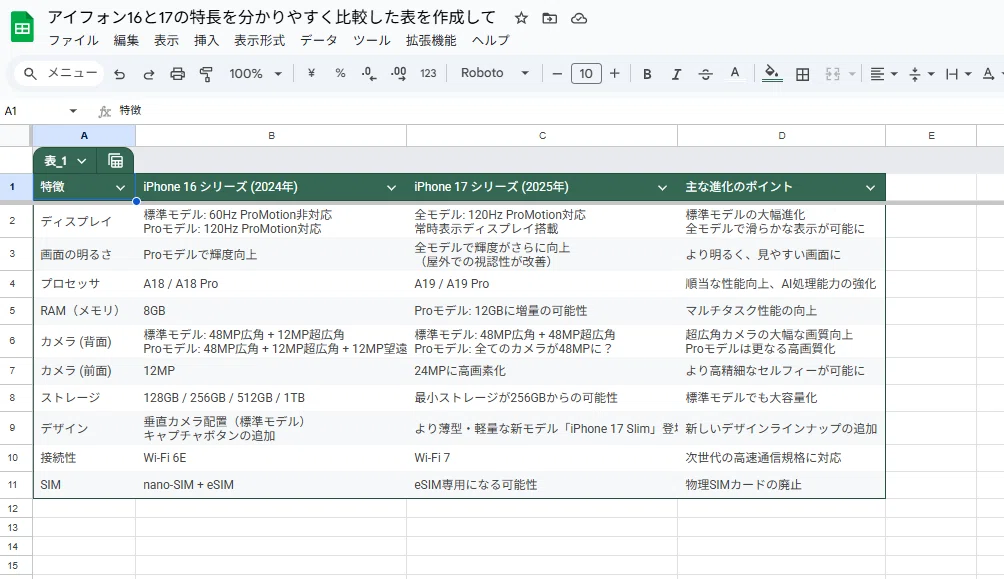1004x579 pixels.
Task: Decrease decimal places
Action: coord(369,74)
